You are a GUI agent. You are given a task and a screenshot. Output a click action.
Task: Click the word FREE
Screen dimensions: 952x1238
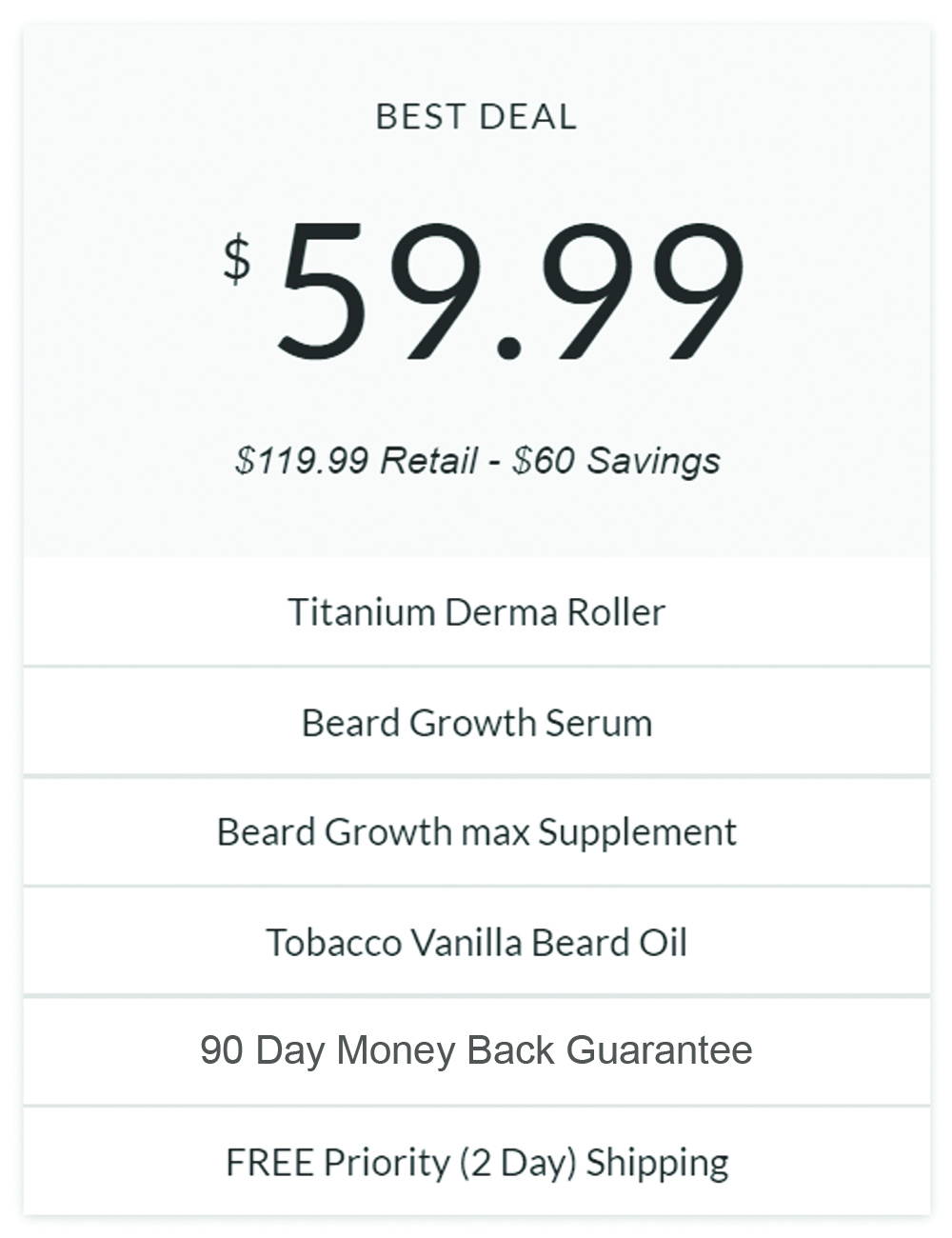coord(269,1162)
